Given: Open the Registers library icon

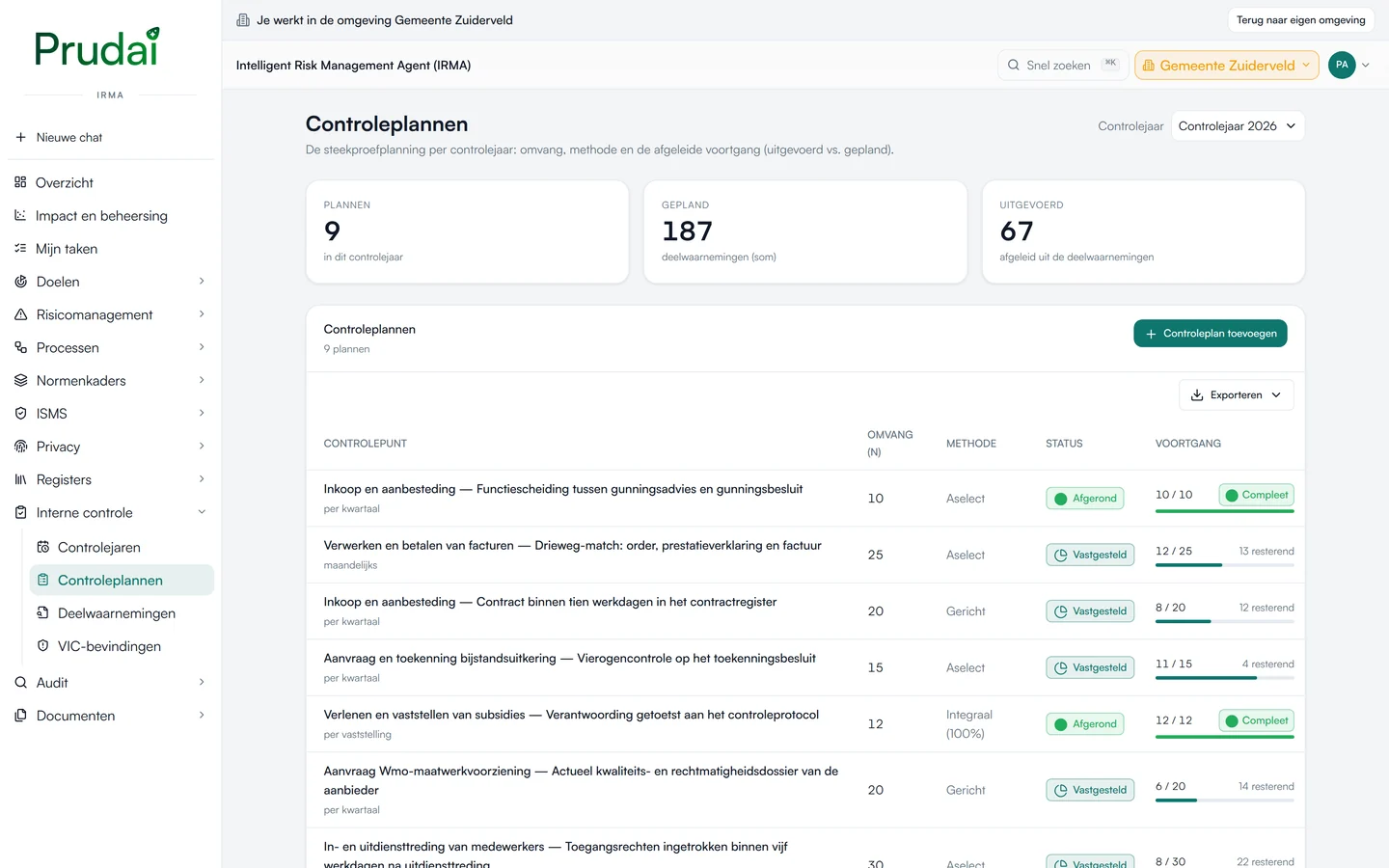Looking at the screenshot, I should point(20,479).
